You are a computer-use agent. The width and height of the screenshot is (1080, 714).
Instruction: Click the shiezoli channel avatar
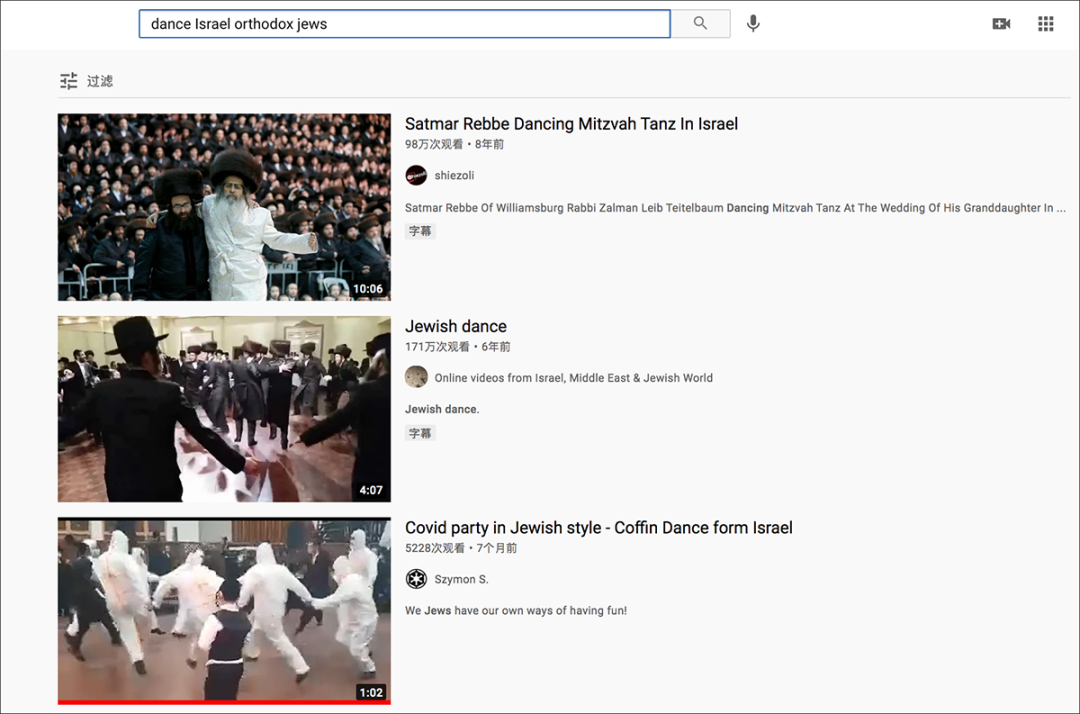tap(416, 176)
